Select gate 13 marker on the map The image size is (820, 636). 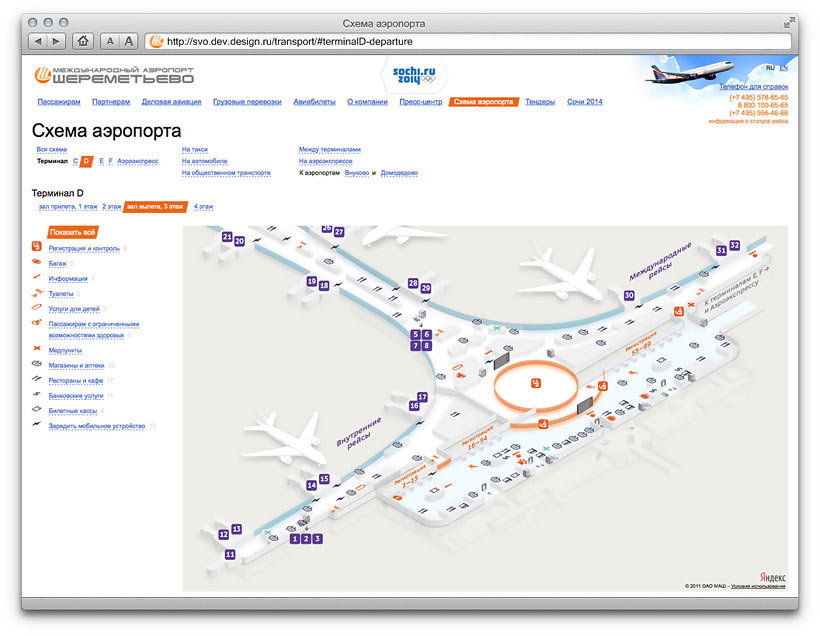tap(236, 529)
